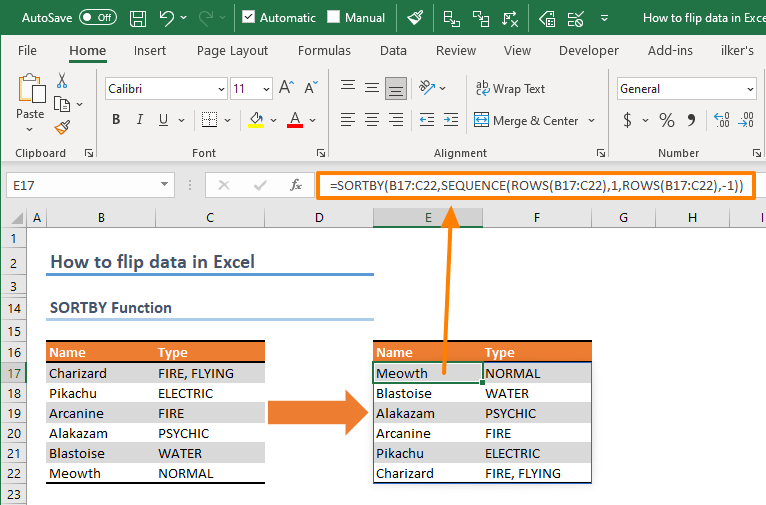
Task: Click Merge & Center button
Action: (527, 121)
